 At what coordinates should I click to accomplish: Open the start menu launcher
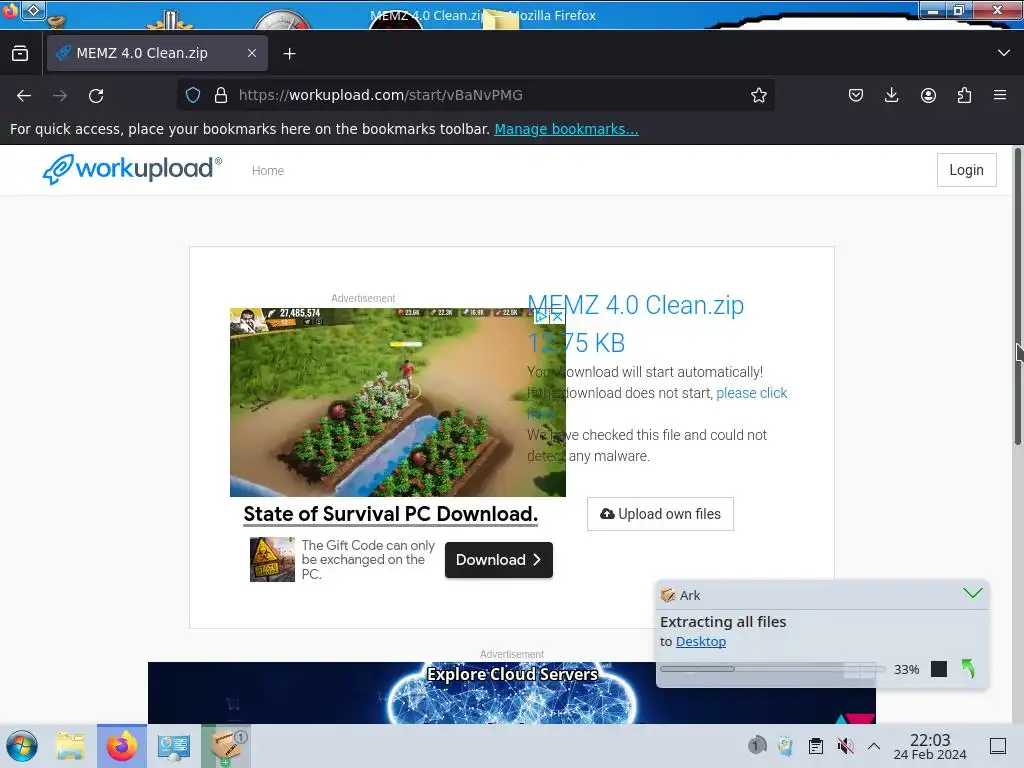click(22, 746)
